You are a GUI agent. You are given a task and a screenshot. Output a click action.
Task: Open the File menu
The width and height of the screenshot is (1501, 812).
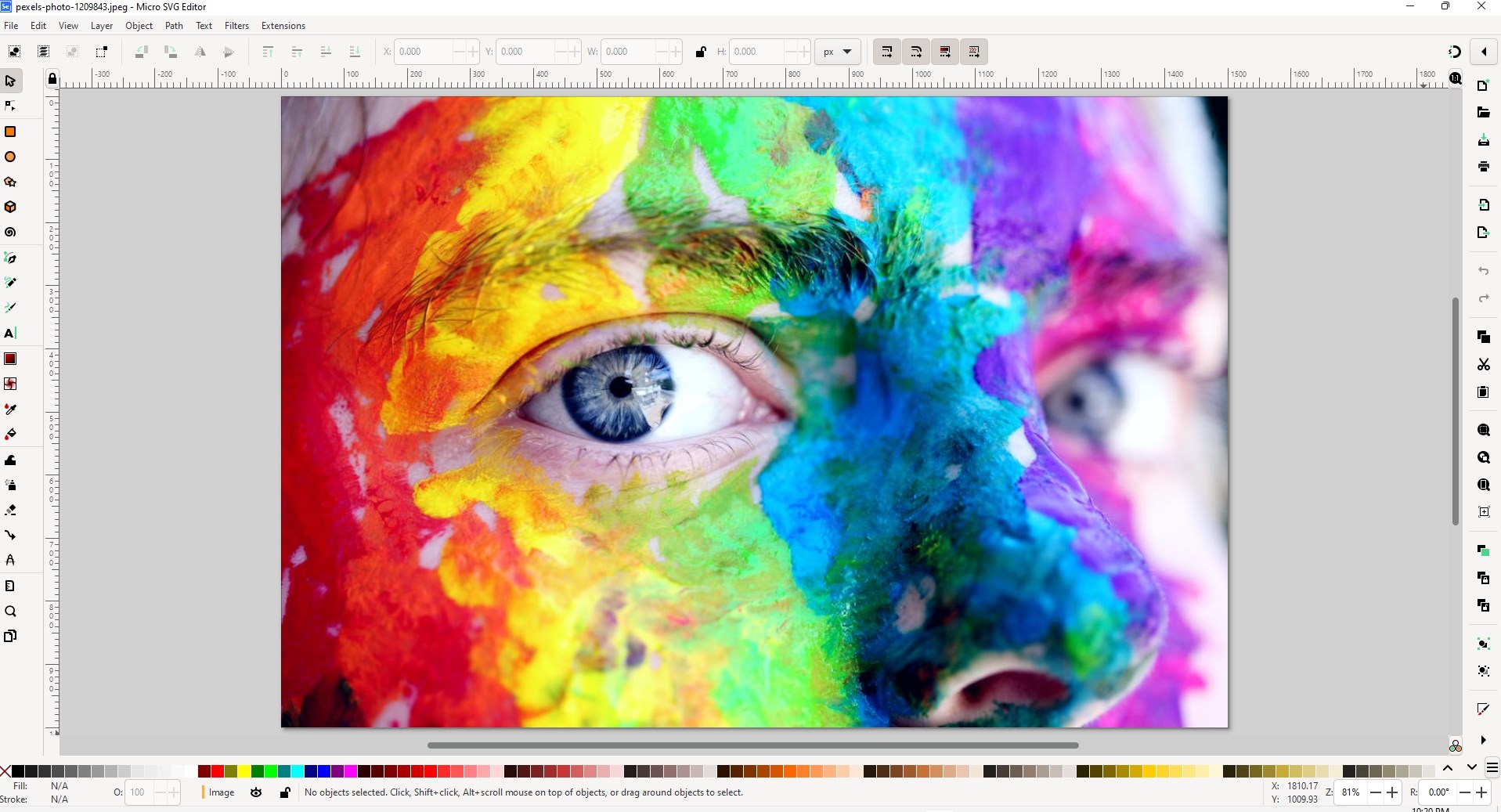click(11, 26)
